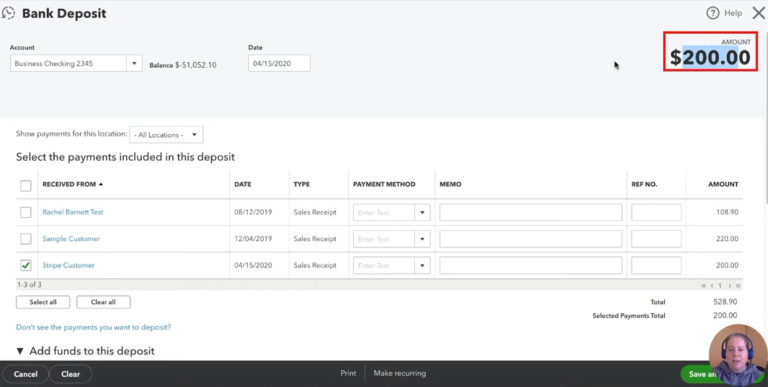Close the Bank Deposit window

(x=759, y=13)
